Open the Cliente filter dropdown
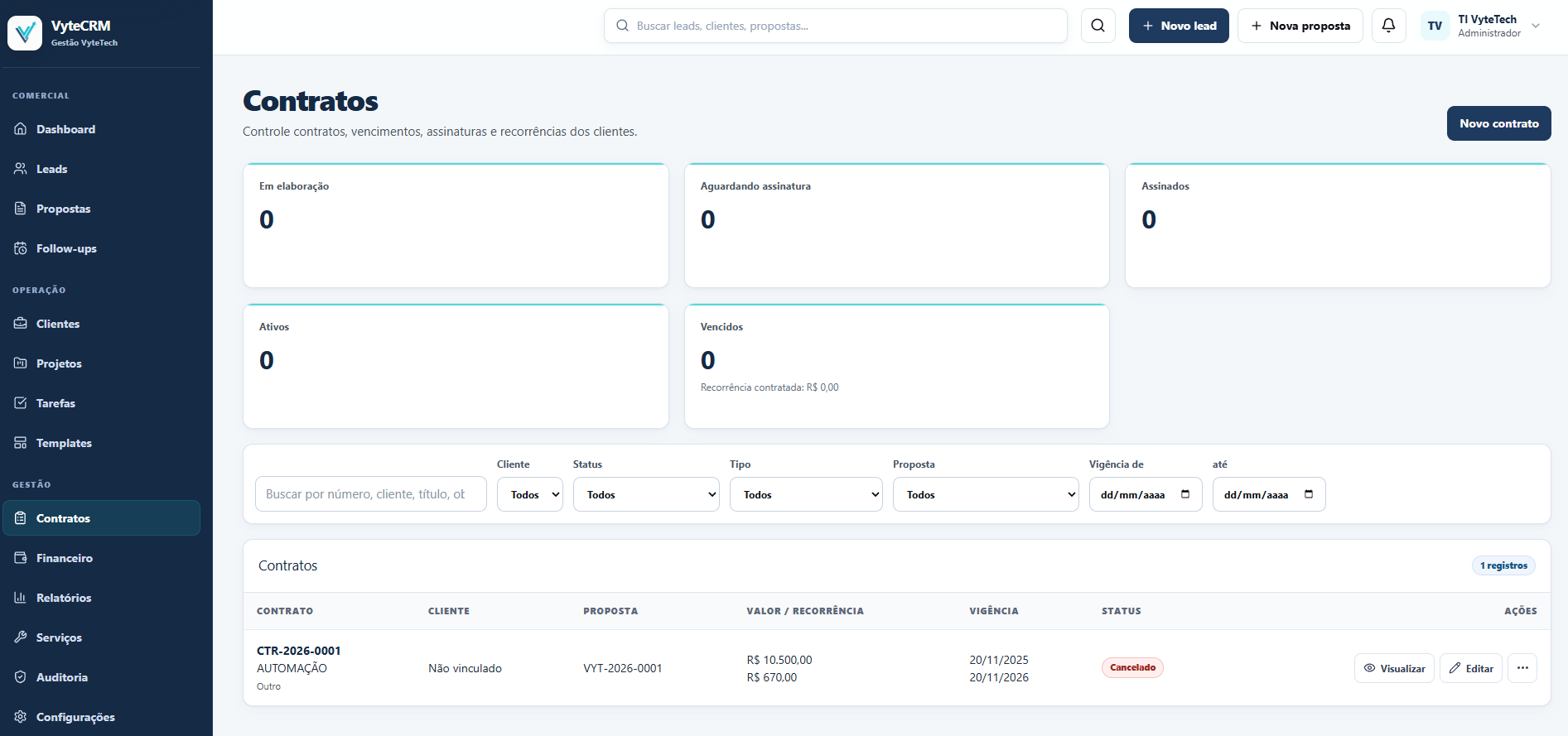 530,494
